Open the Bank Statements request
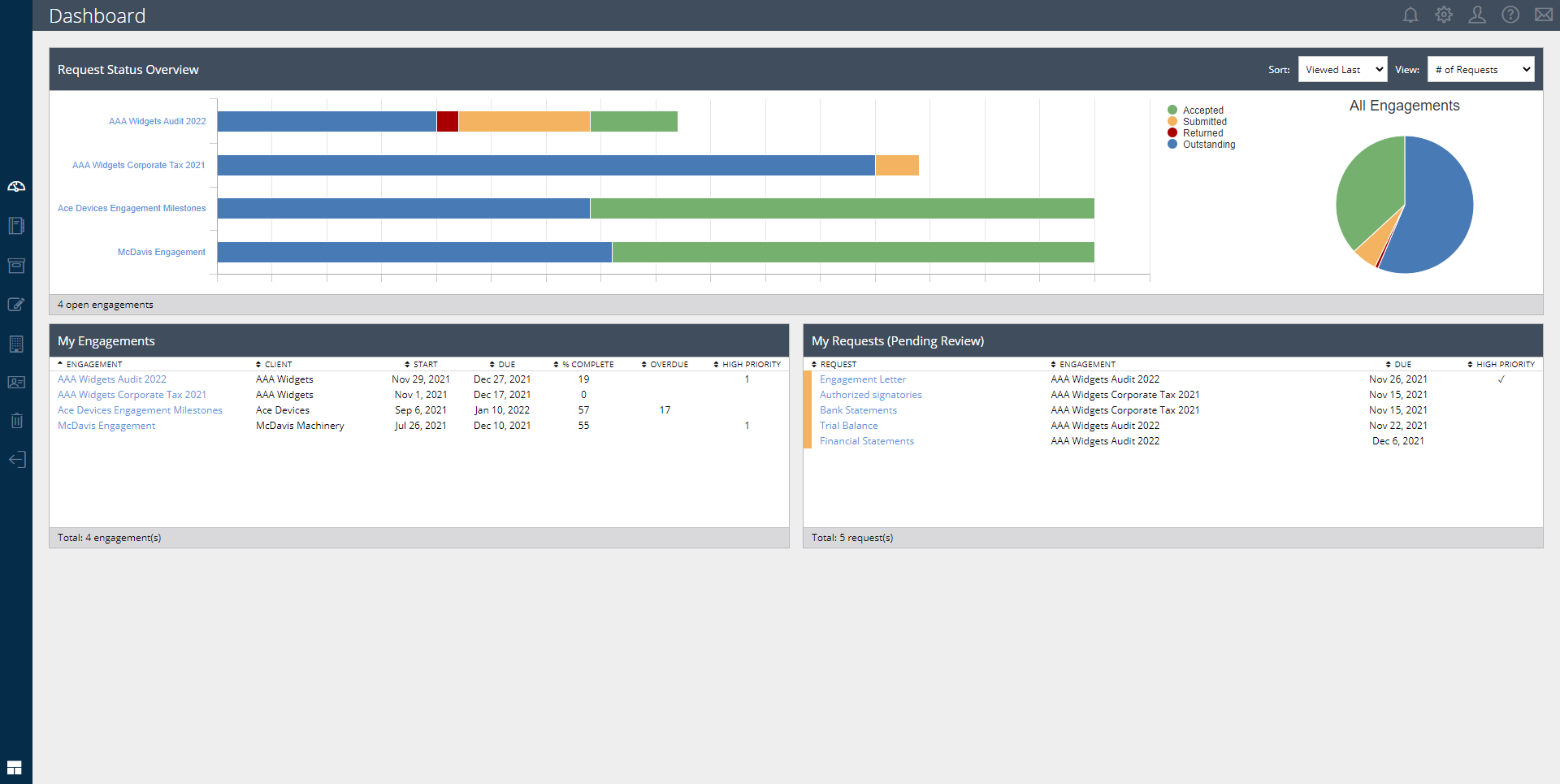Screen dimensions: 1560x784 pos(857,409)
